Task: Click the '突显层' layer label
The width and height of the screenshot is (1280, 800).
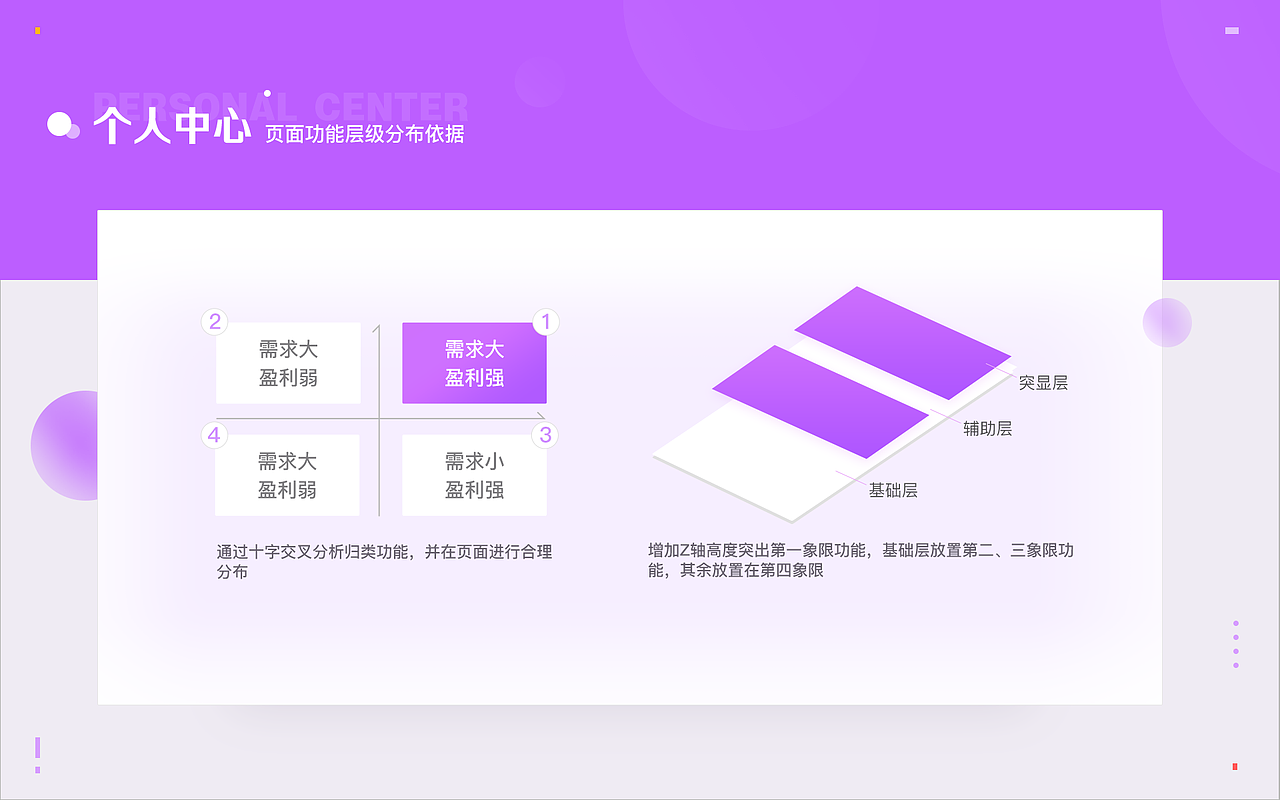Action: pos(1043,383)
